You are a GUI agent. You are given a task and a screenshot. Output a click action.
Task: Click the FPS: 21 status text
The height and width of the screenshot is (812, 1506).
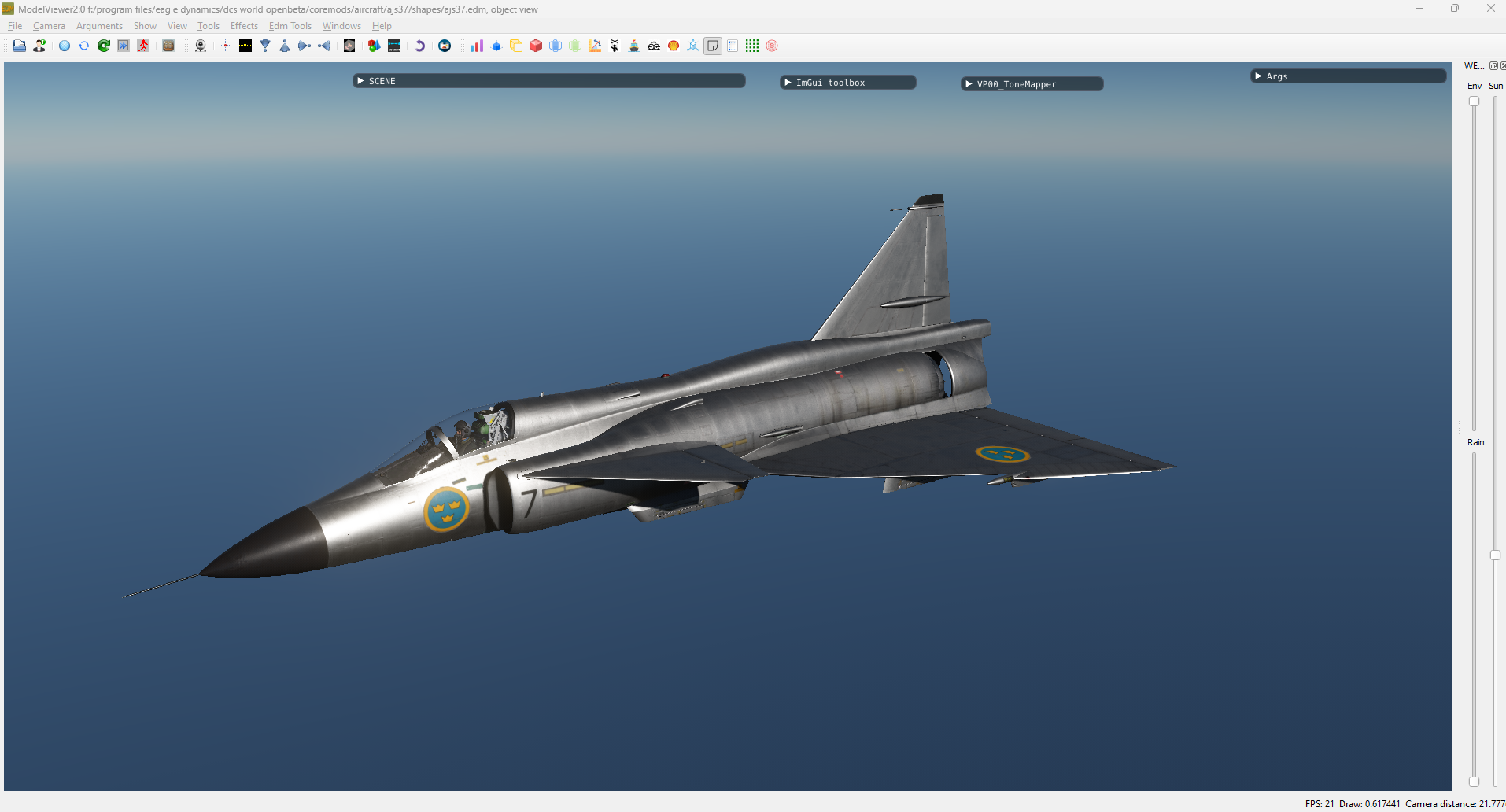click(x=1320, y=803)
